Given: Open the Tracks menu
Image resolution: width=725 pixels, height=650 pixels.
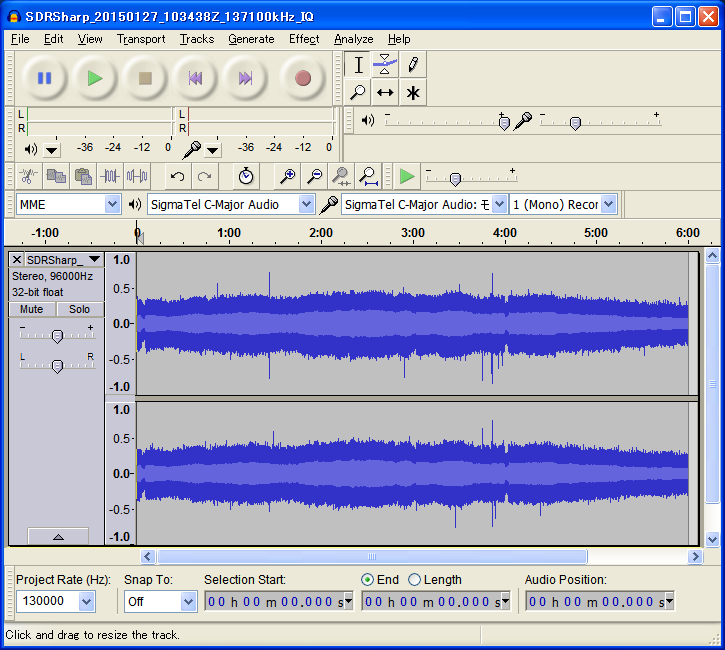Looking at the screenshot, I should [197, 39].
